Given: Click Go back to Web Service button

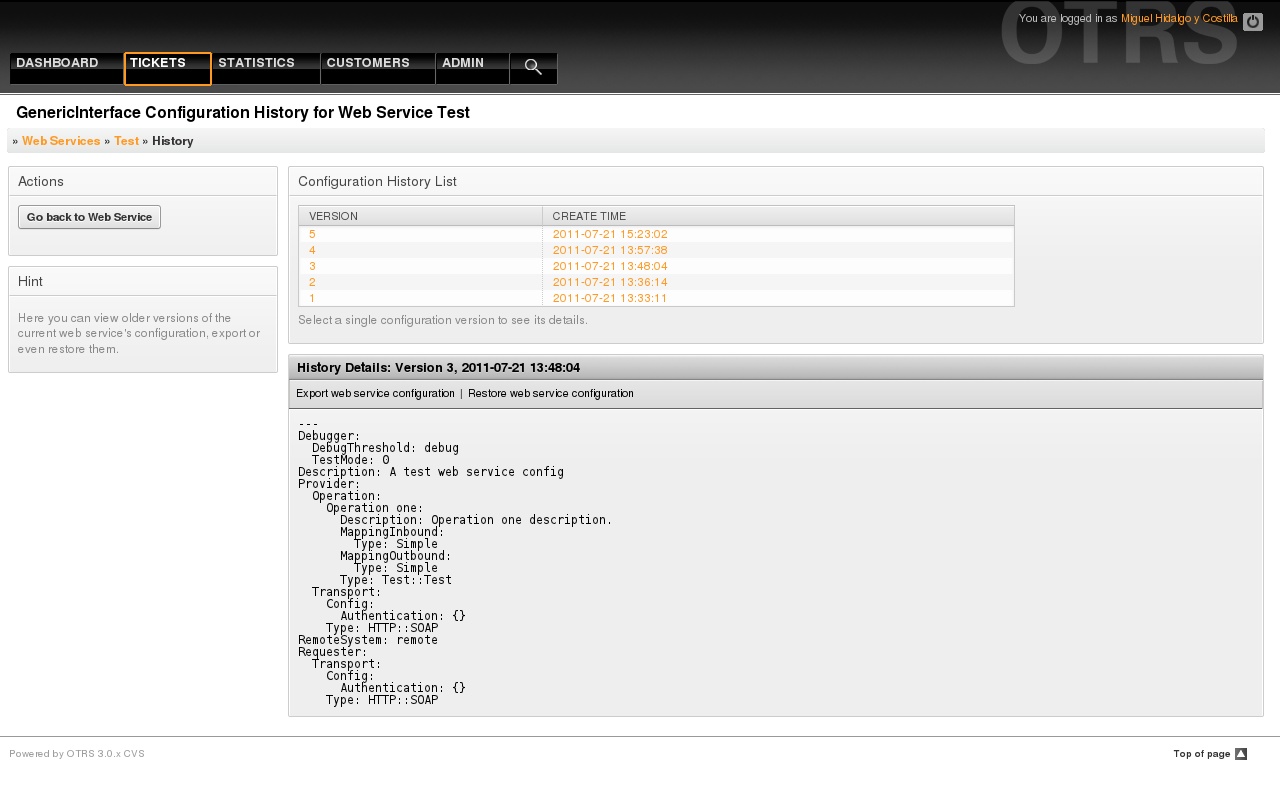Looking at the screenshot, I should (89, 217).
